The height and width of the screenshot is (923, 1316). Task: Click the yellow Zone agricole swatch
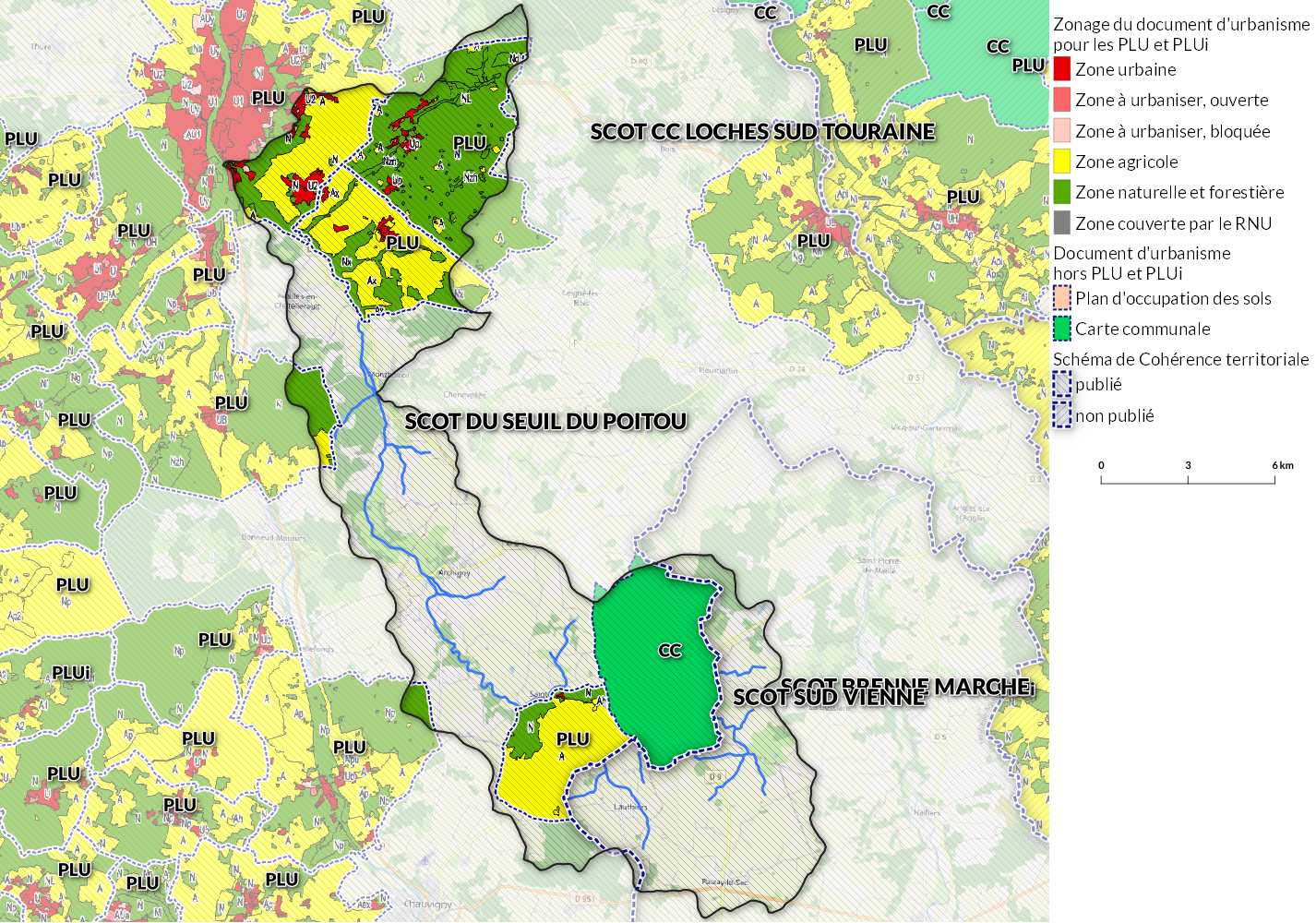click(1062, 162)
